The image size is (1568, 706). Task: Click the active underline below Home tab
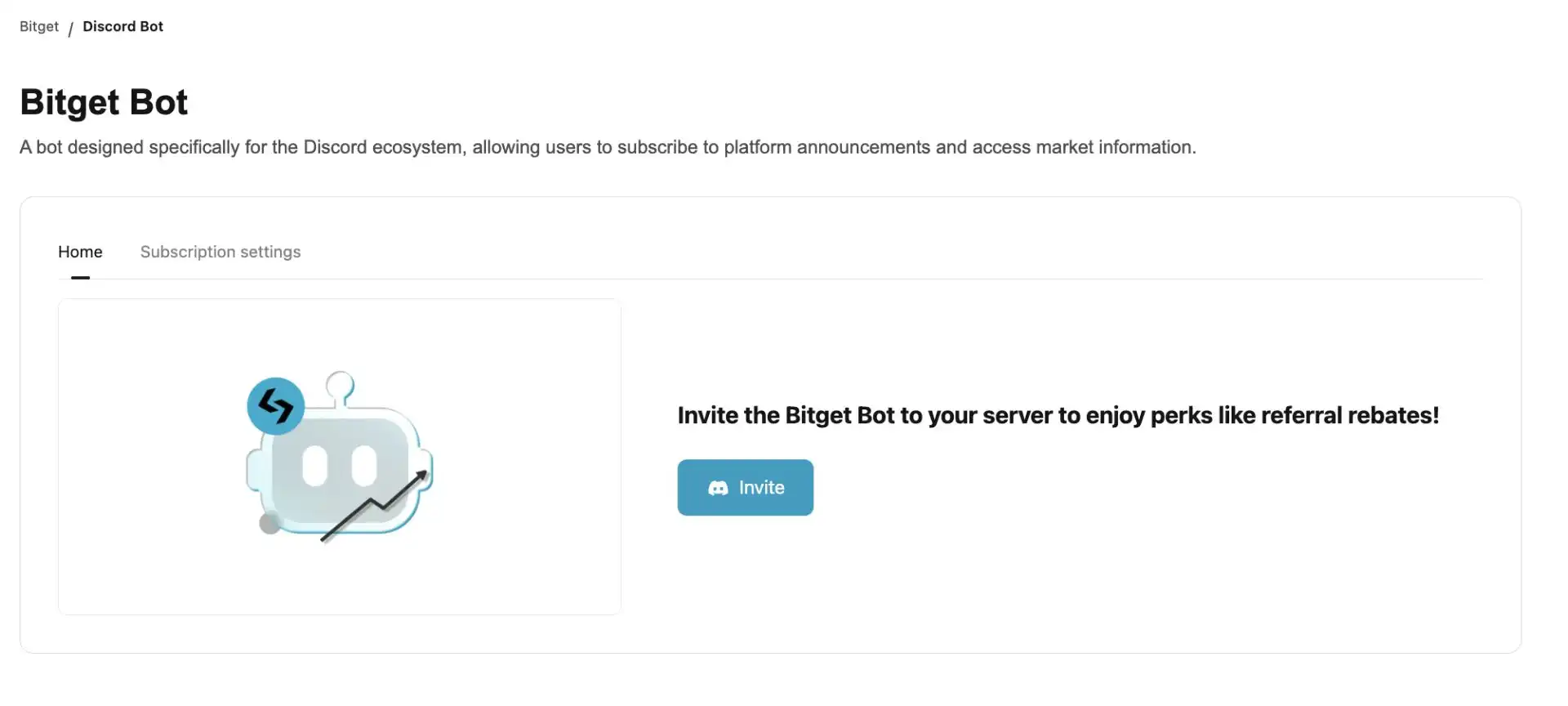click(80, 278)
